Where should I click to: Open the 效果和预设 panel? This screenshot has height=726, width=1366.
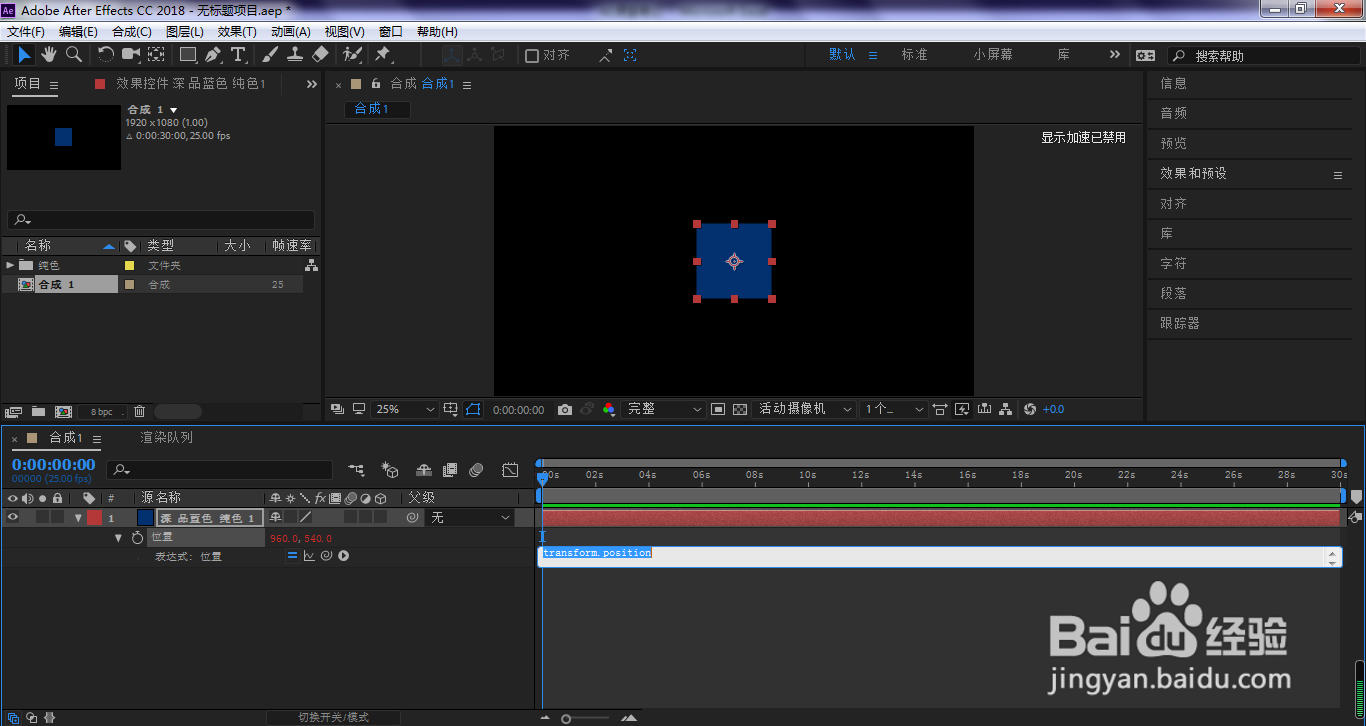1193,174
